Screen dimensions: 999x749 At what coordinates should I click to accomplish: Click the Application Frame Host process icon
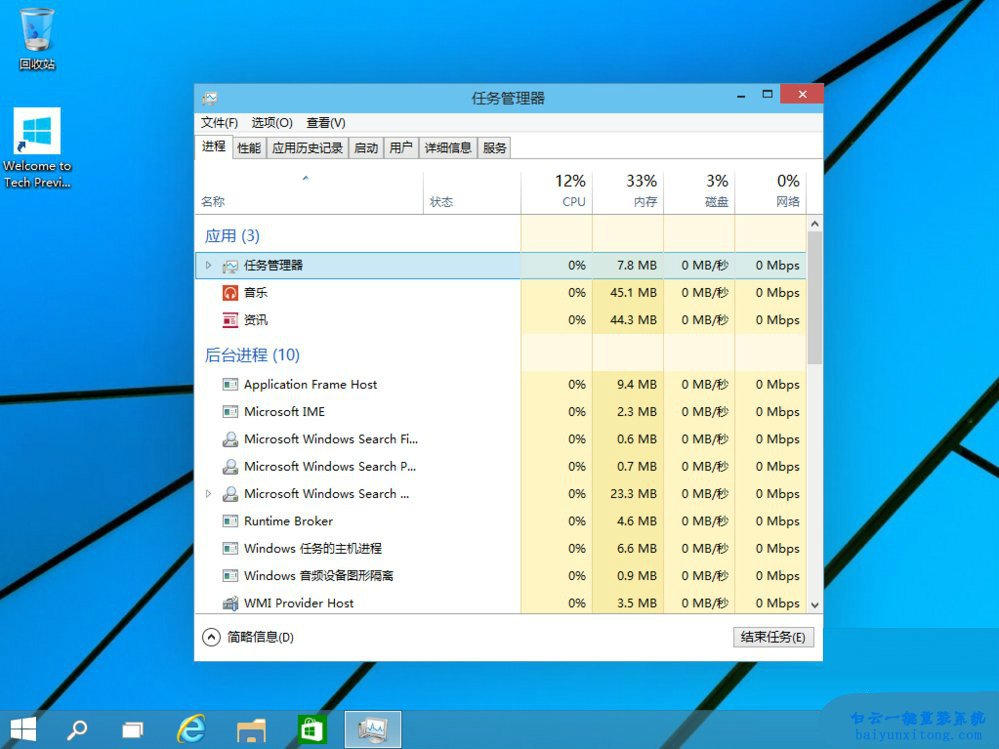[228, 384]
